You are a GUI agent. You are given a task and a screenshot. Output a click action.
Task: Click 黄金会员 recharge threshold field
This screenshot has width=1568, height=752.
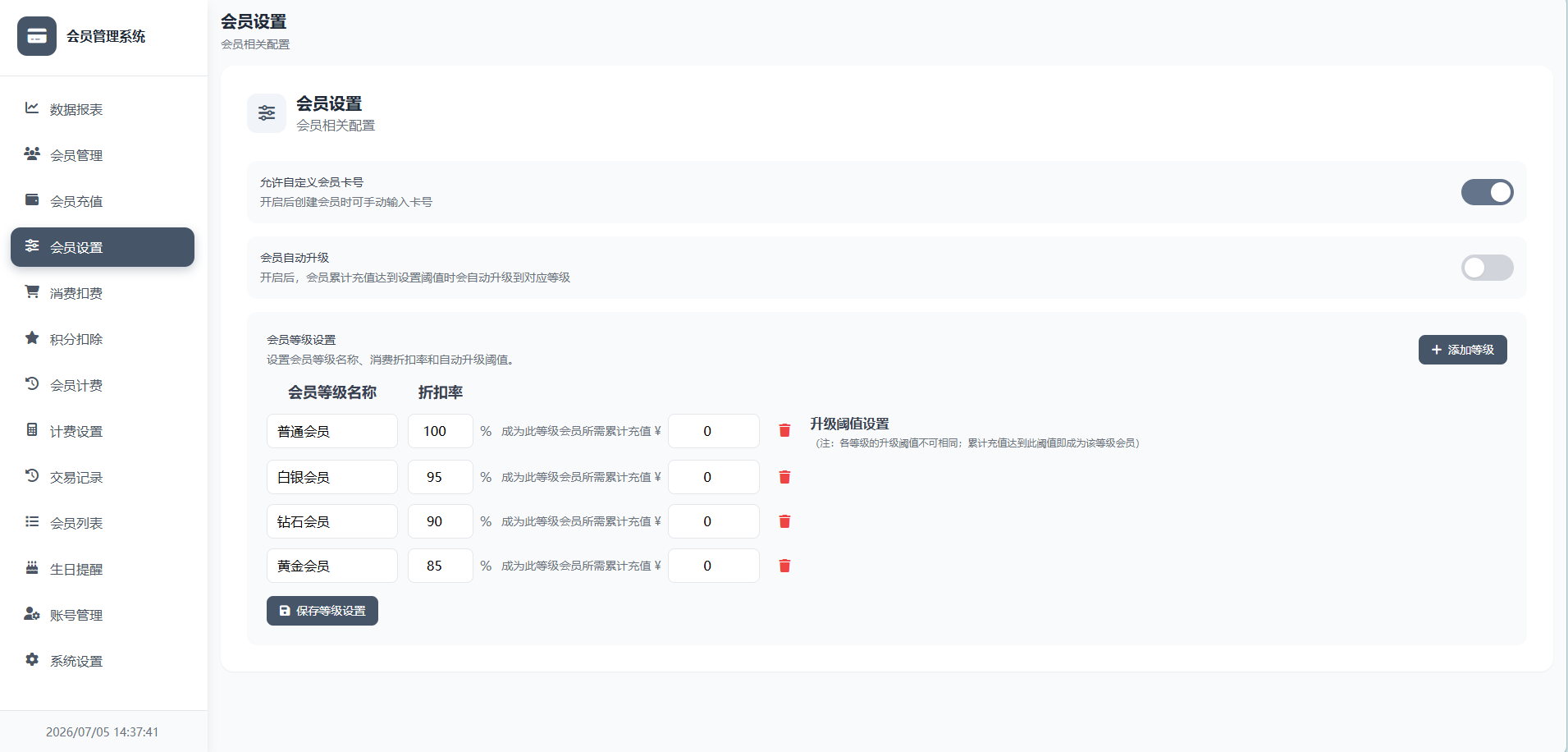pyautogui.click(x=714, y=566)
